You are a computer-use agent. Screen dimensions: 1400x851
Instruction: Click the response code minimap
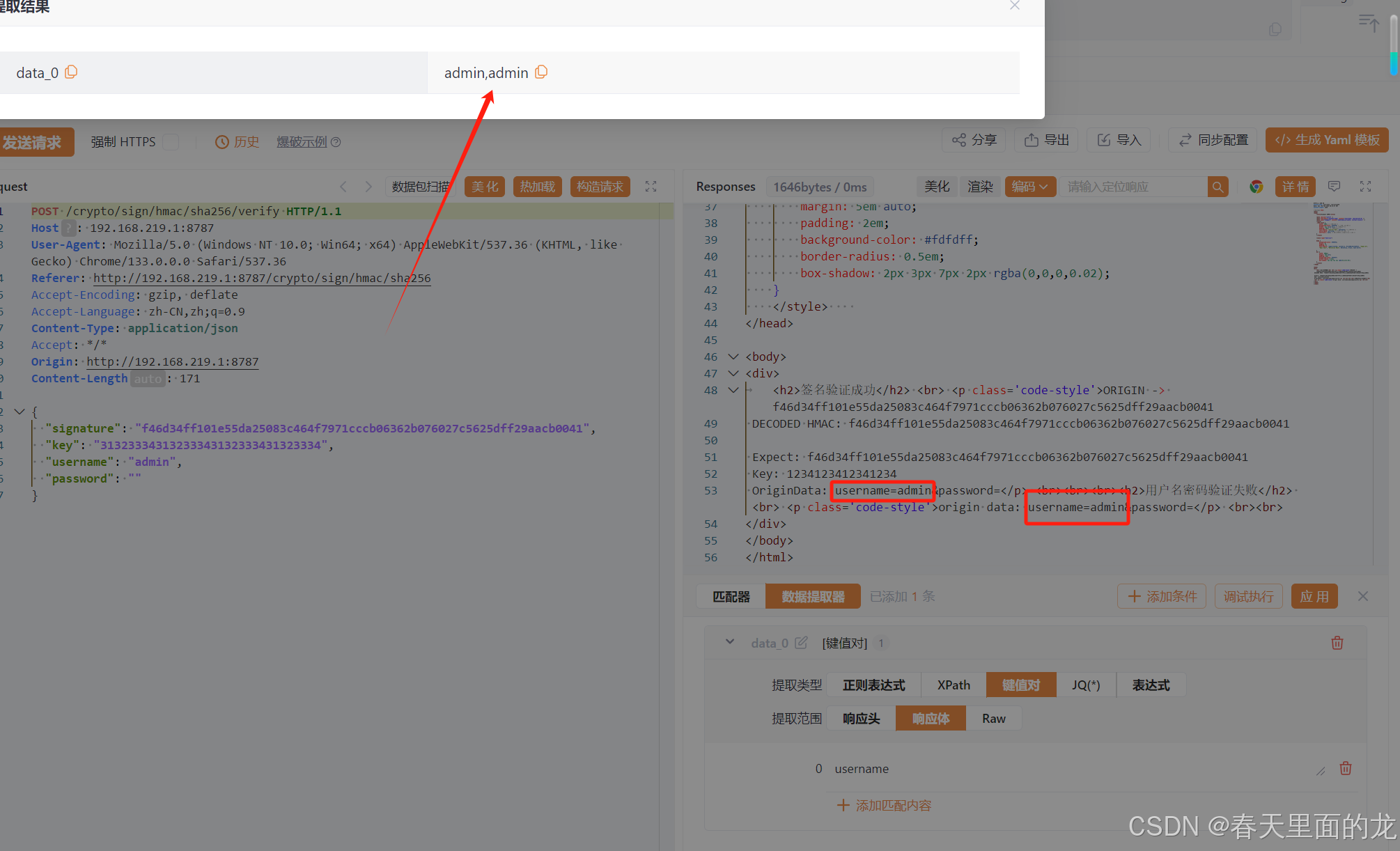point(1341,244)
